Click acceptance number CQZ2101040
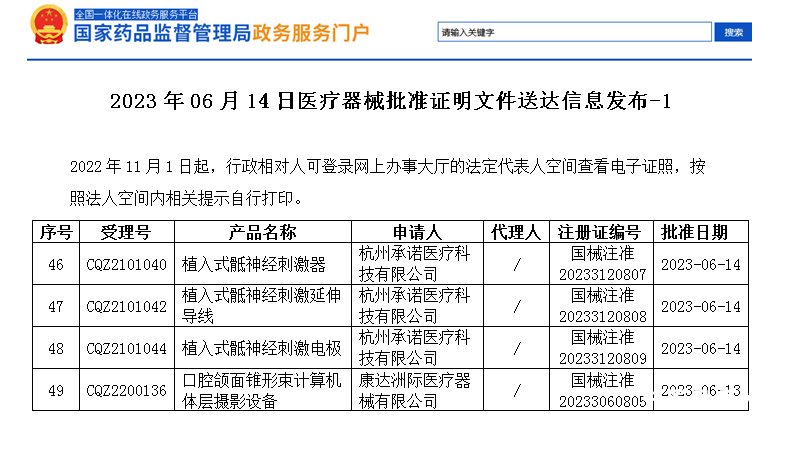This screenshot has height=450, width=786. [126, 265]
